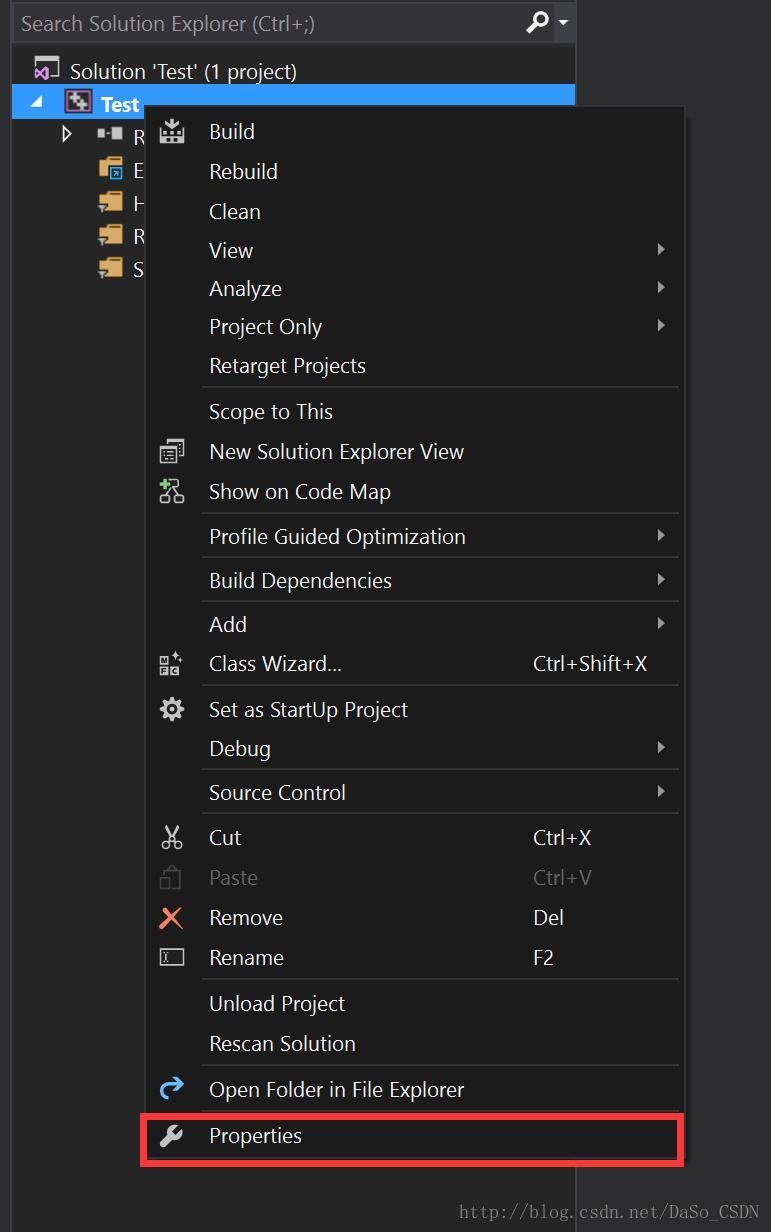Collapse the Test project node arrow
The width and height of the screenshot is (771, 1232).
(x=37, y=102)
